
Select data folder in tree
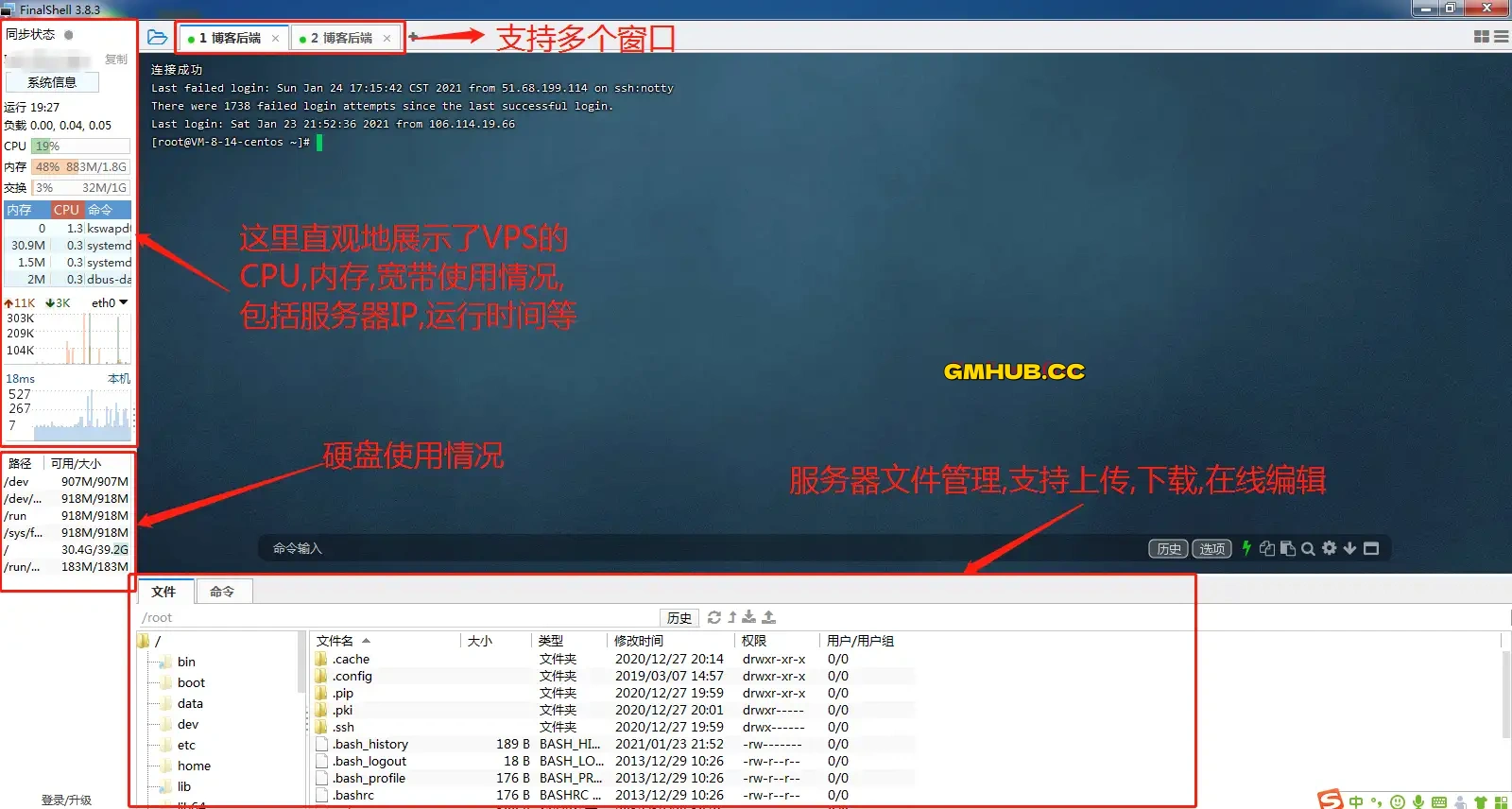[181, 703]
